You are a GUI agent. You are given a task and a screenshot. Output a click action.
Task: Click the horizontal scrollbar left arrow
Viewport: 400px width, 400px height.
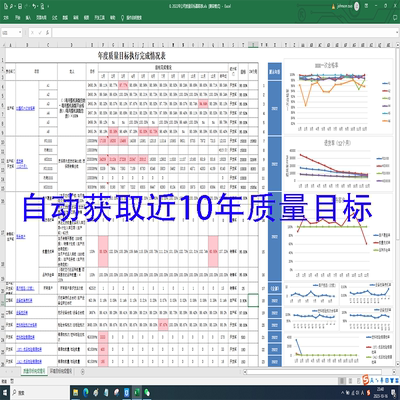245,371
